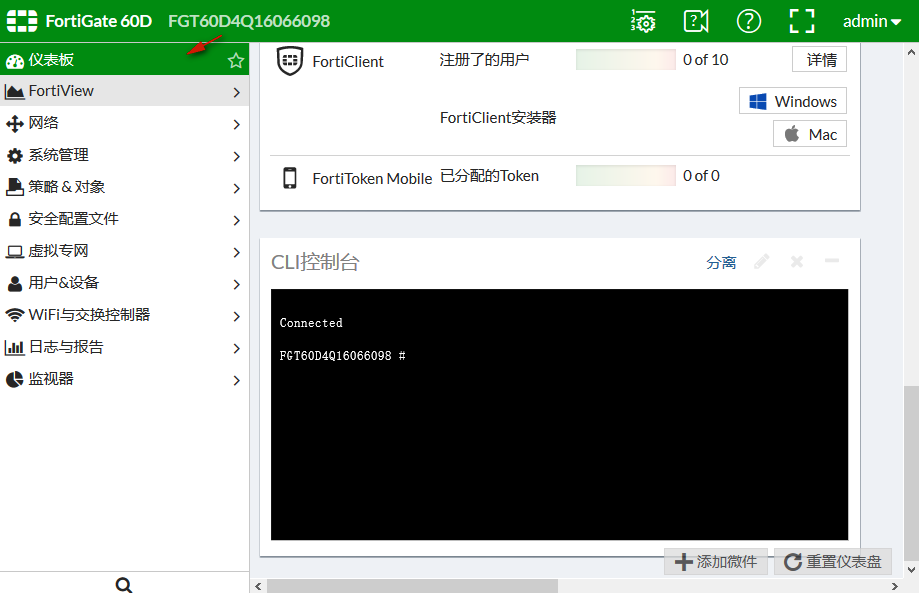The image size is (919, 593).
Task: Download FortiClient installer for Mac
Action: coord(809,134)
